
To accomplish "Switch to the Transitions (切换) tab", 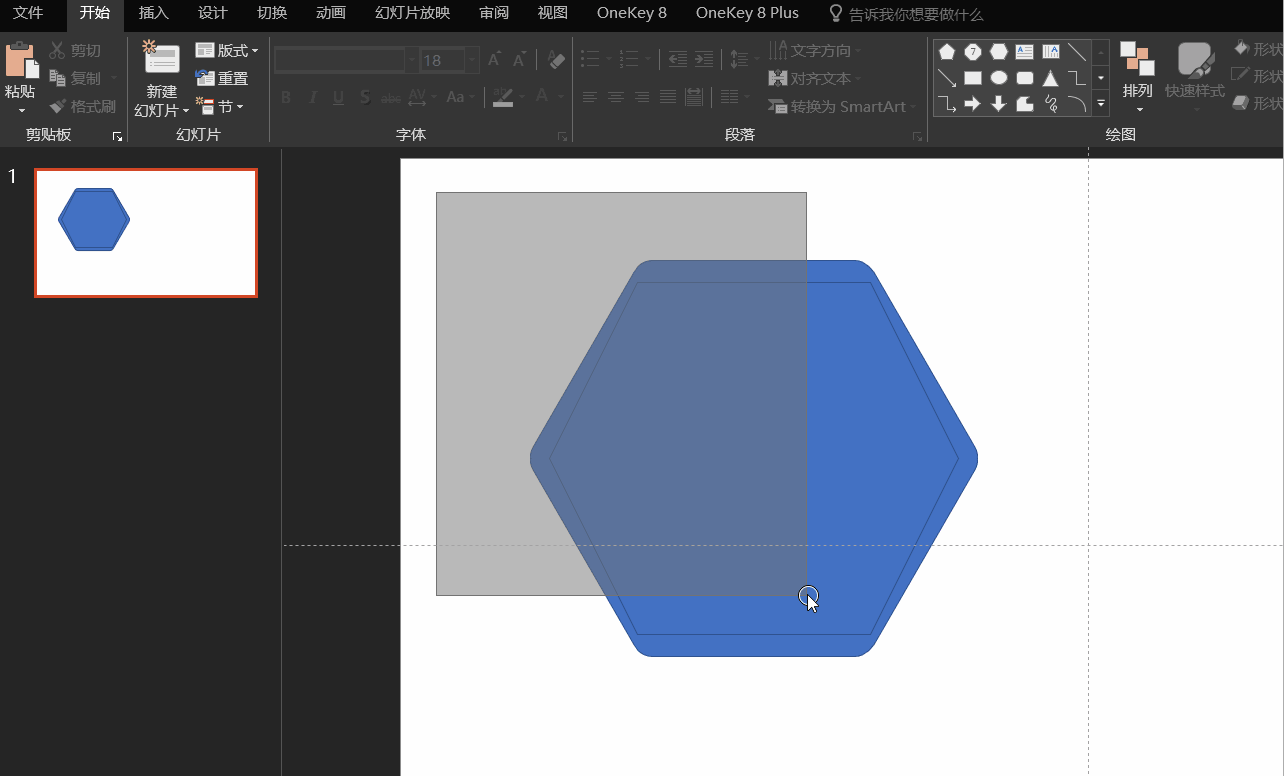I will click(272, 13).
